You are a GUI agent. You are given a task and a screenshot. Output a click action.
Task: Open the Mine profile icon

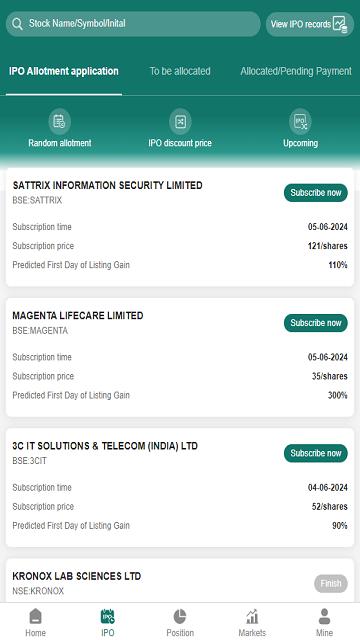(x=324, y=616)
